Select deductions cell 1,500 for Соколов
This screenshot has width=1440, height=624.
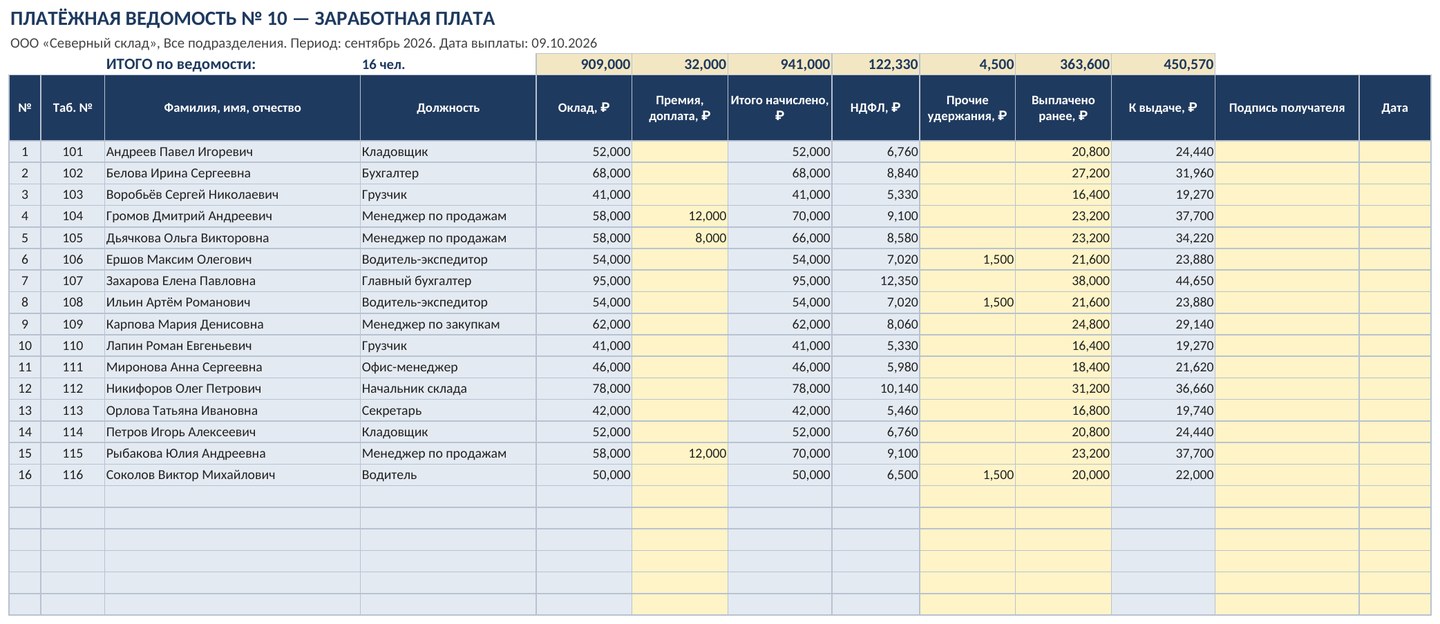coord(968,475)
